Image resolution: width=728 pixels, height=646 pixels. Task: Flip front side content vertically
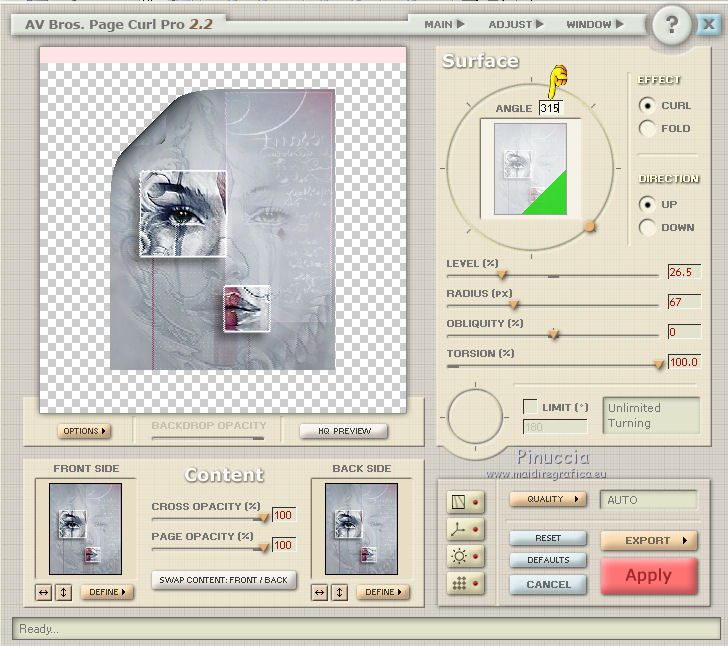tap(62, 592)
